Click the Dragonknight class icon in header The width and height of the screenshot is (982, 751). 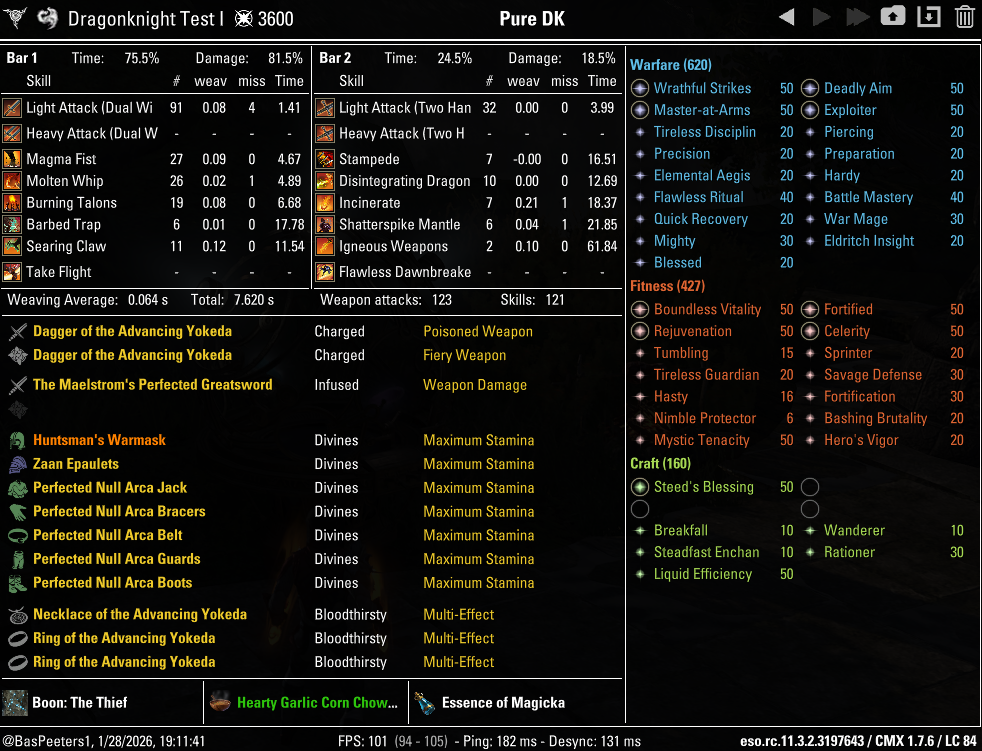[48, 18]
